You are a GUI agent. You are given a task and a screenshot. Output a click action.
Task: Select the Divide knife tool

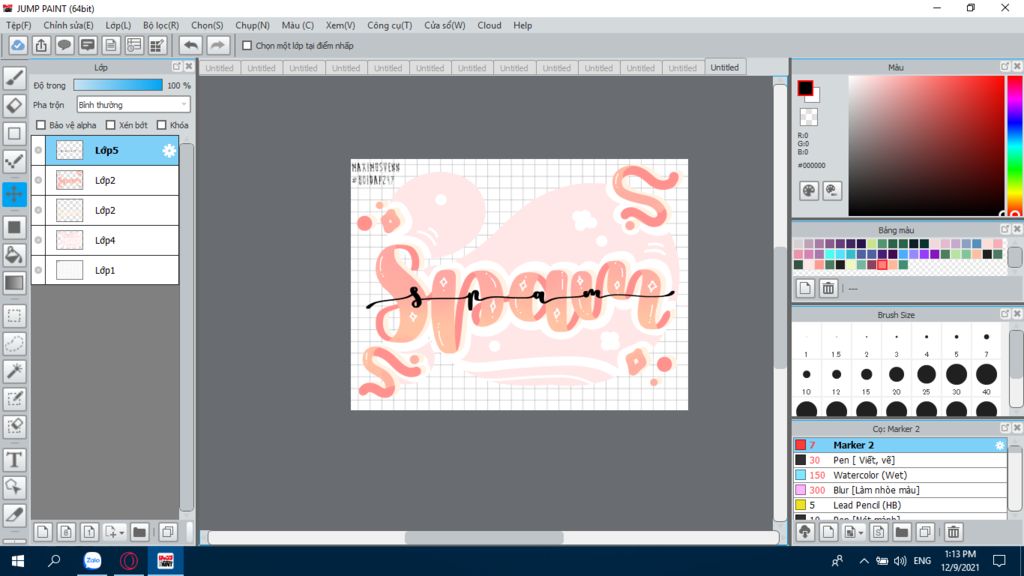pyautogui.click(x=14, y=515)
